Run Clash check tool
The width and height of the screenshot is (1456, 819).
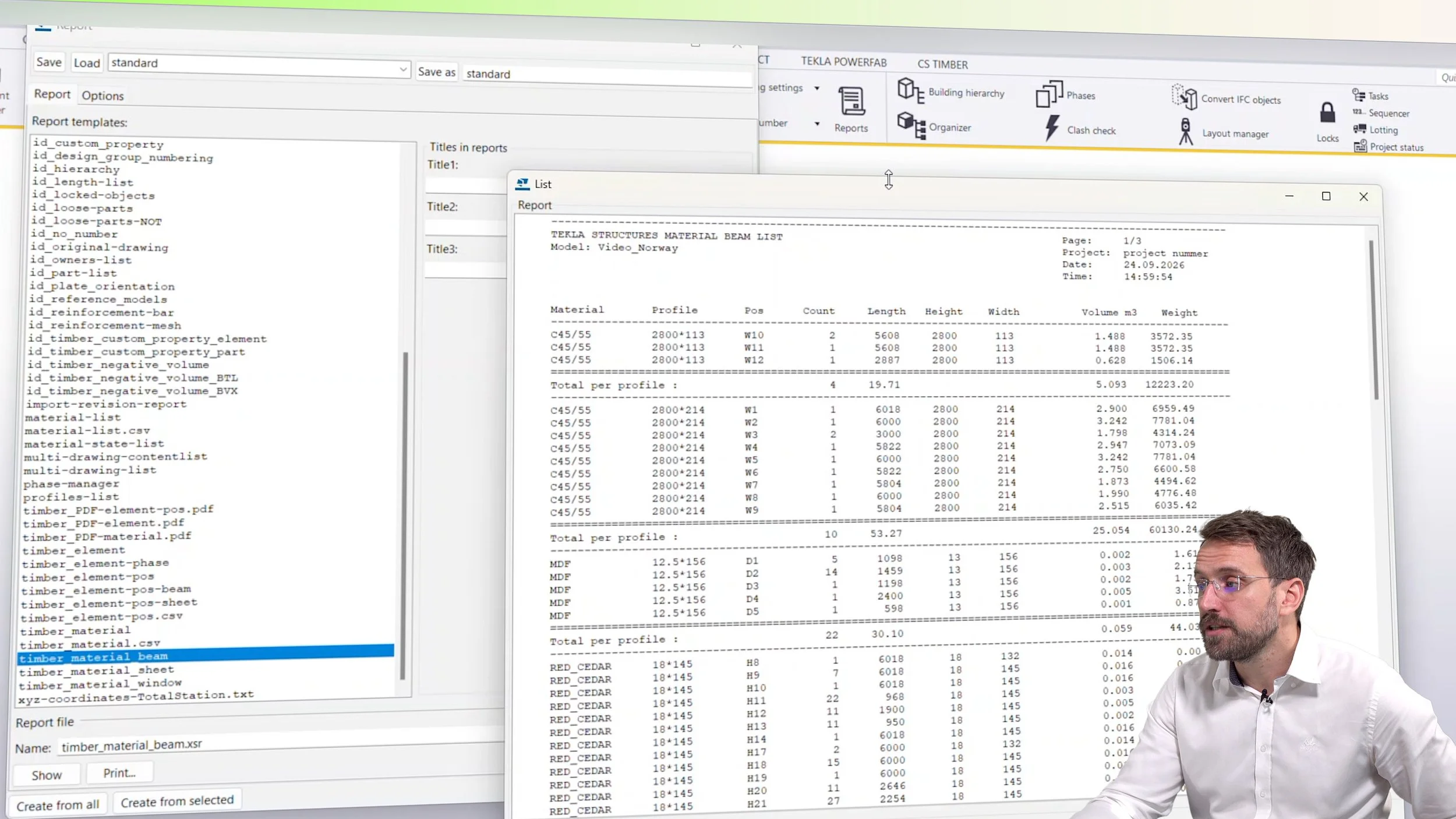click(1079, 129)
